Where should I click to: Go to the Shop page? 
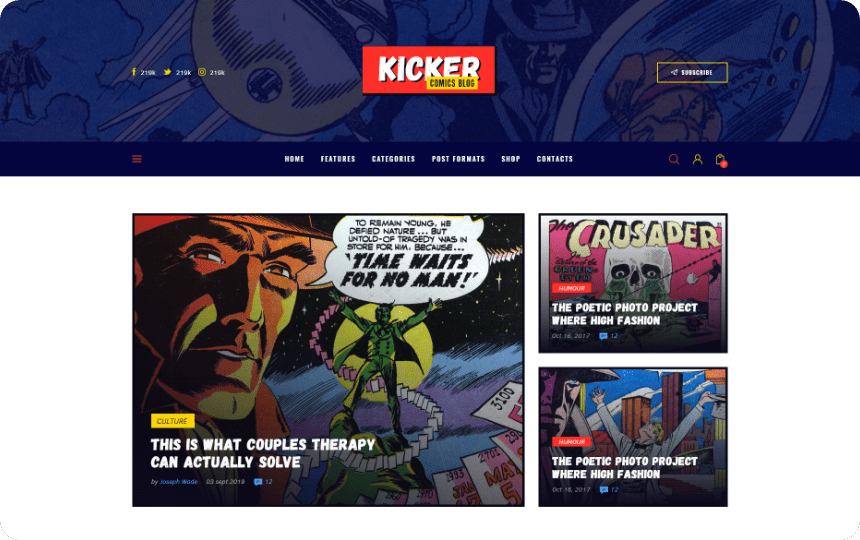pos(511,159)
